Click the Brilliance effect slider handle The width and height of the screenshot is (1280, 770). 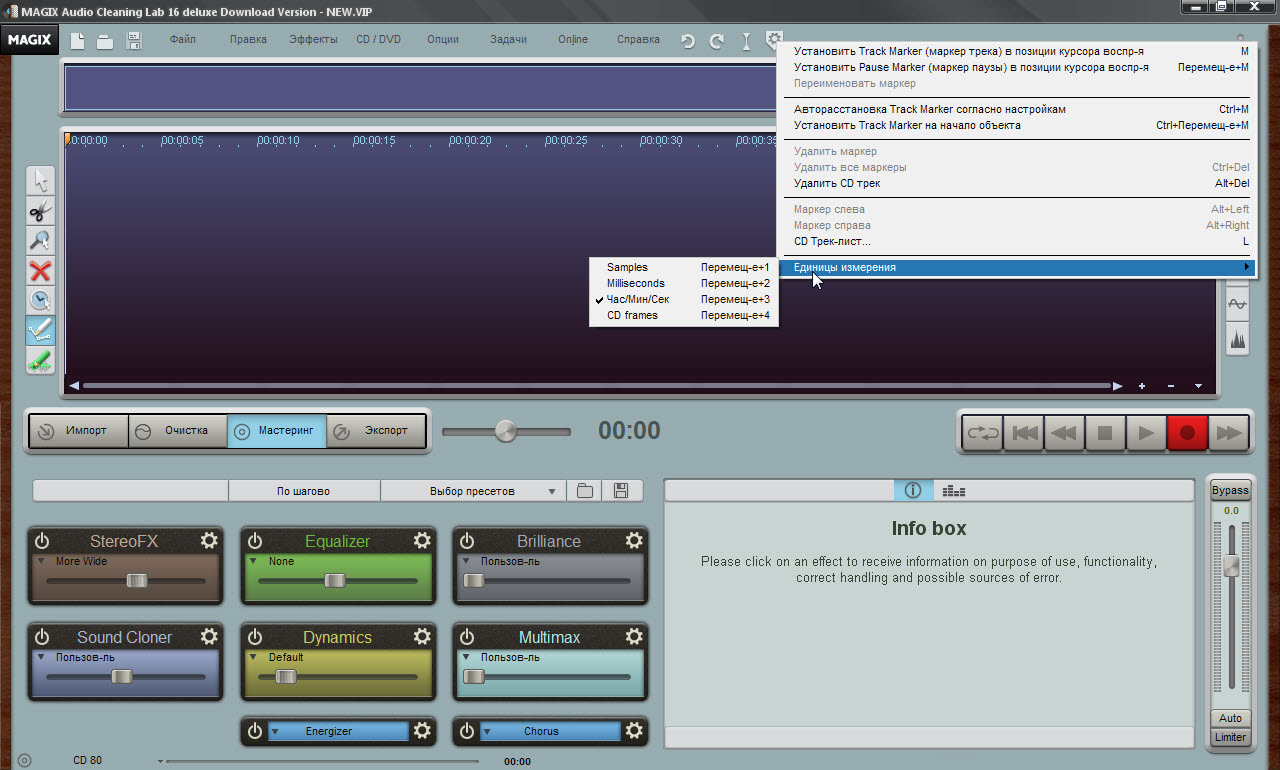(474, 580)
